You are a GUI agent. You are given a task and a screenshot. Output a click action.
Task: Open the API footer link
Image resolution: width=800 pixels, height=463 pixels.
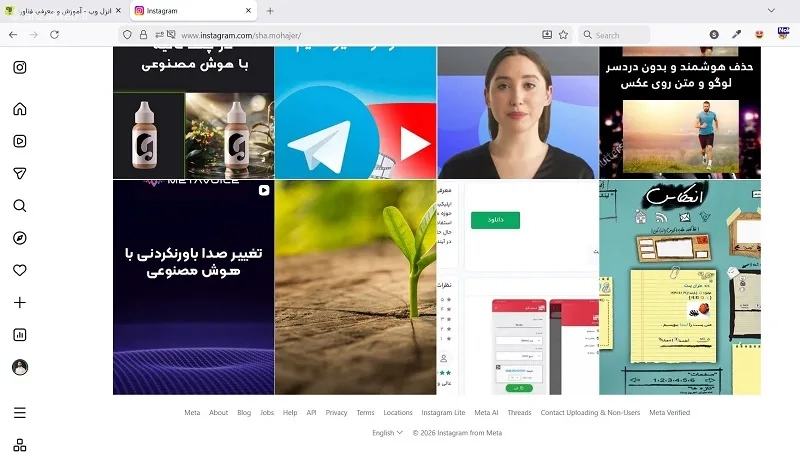[311, 412]
